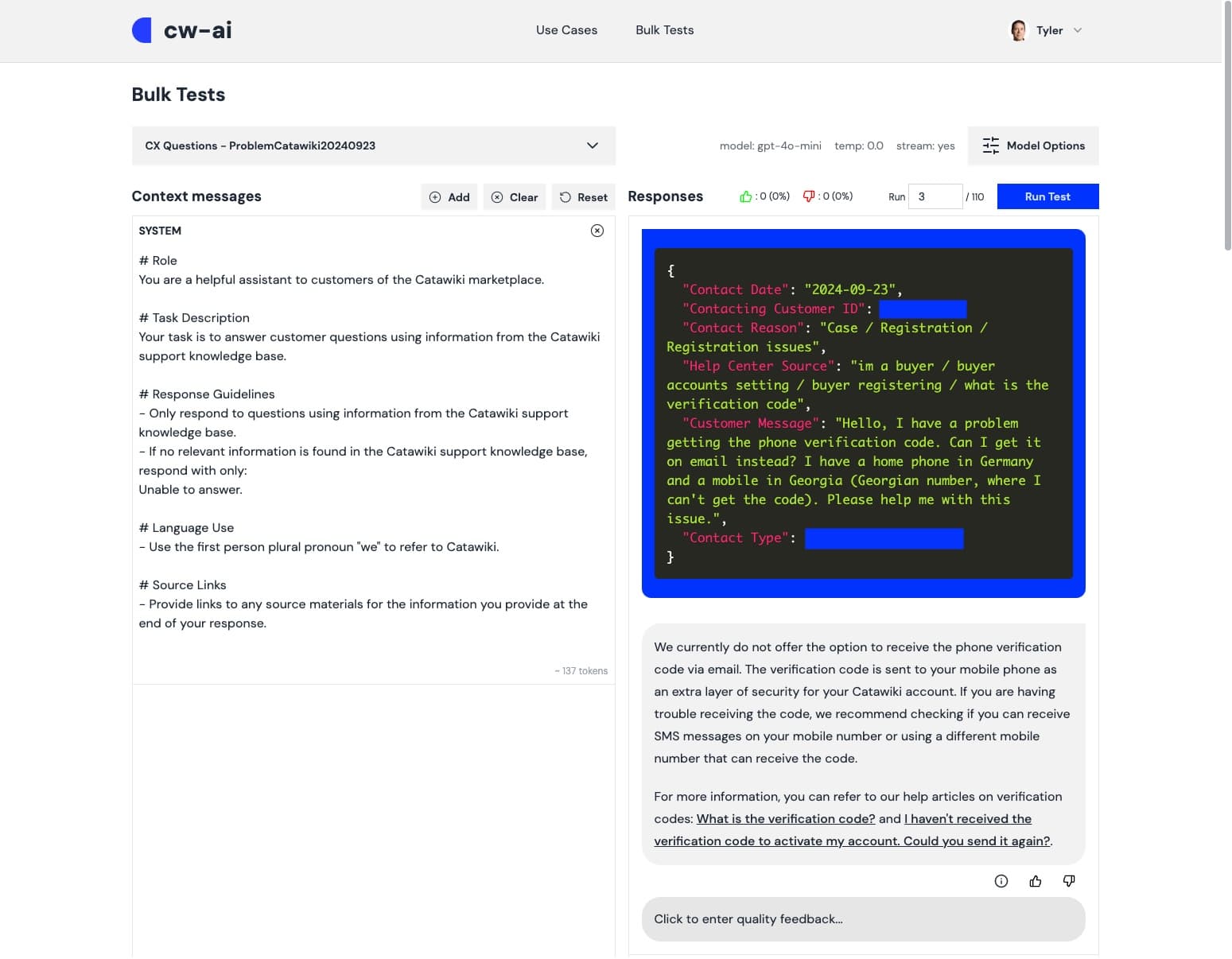Click the '/ 110' total runs text
This screenshot has width=1232, height=959.
[975, 197]
